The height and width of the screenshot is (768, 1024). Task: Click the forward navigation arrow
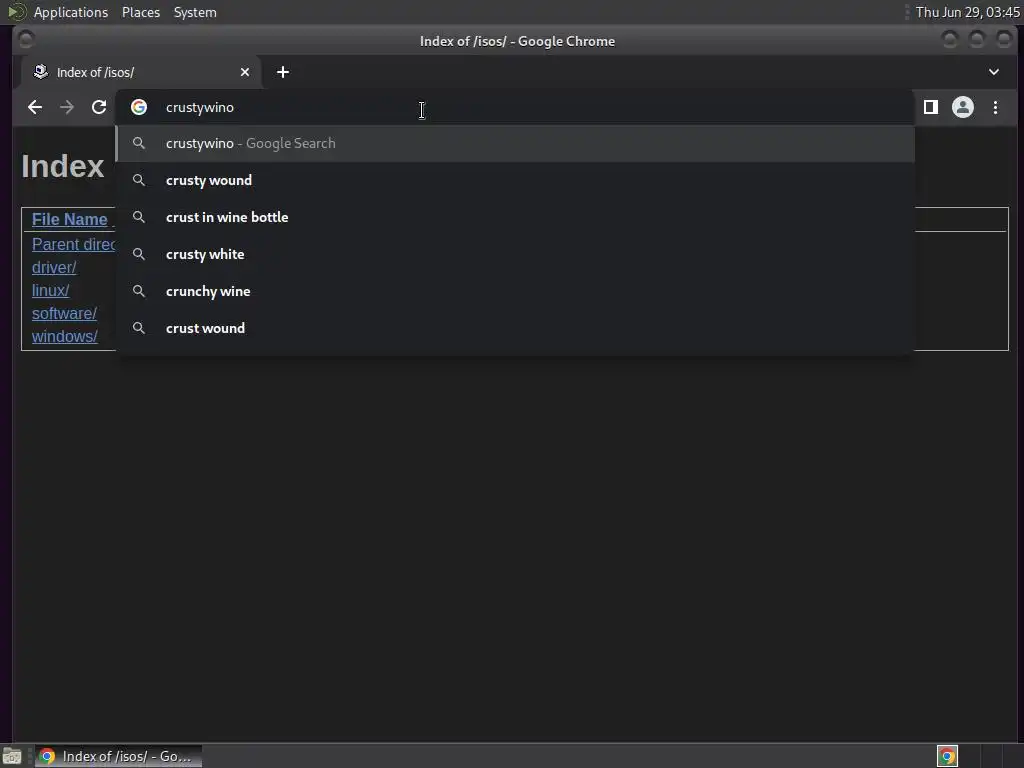67,107
